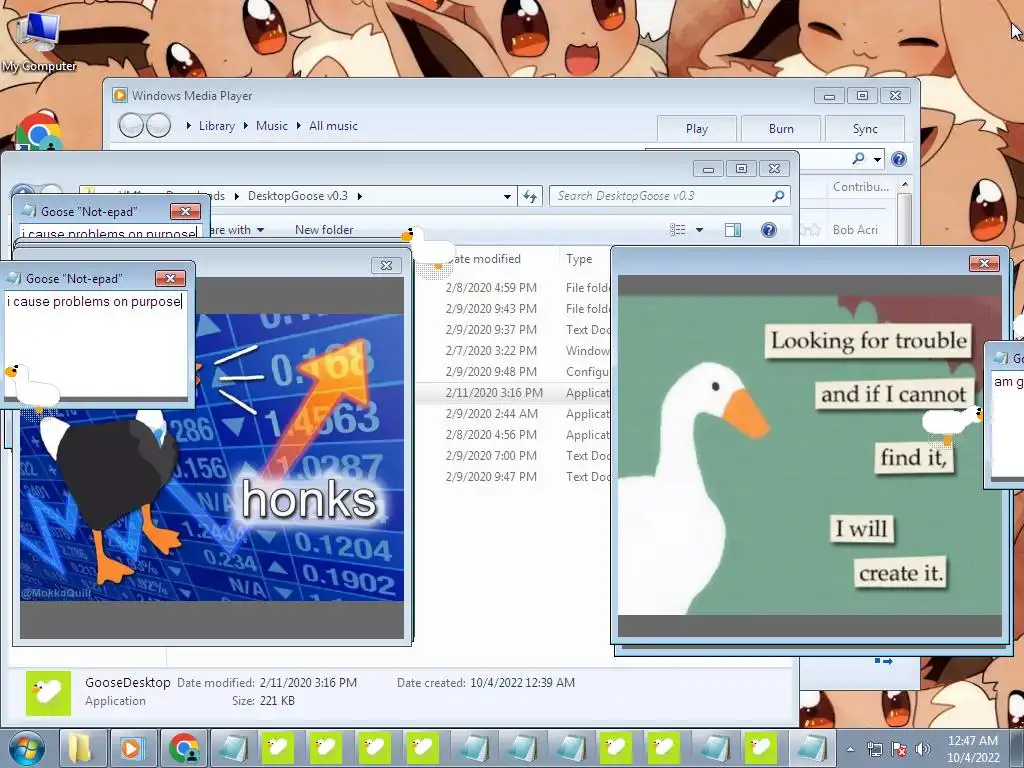Screen dimensions: 1024x768
Task: Select row dated 2/9/2020 2:44 AM
Action: point(513,413)
